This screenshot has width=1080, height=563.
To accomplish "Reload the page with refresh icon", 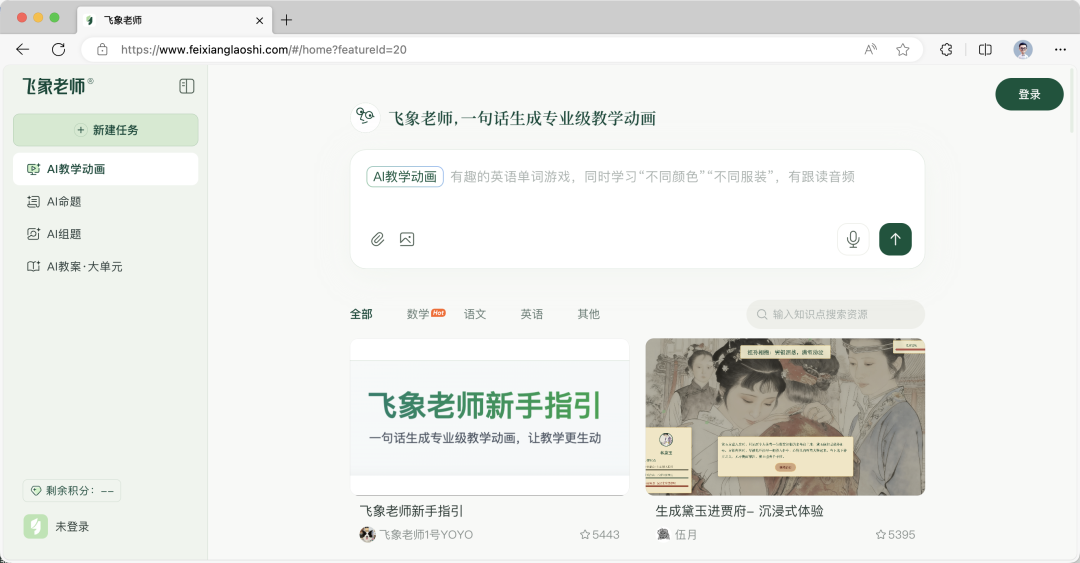I will (59, 50).
